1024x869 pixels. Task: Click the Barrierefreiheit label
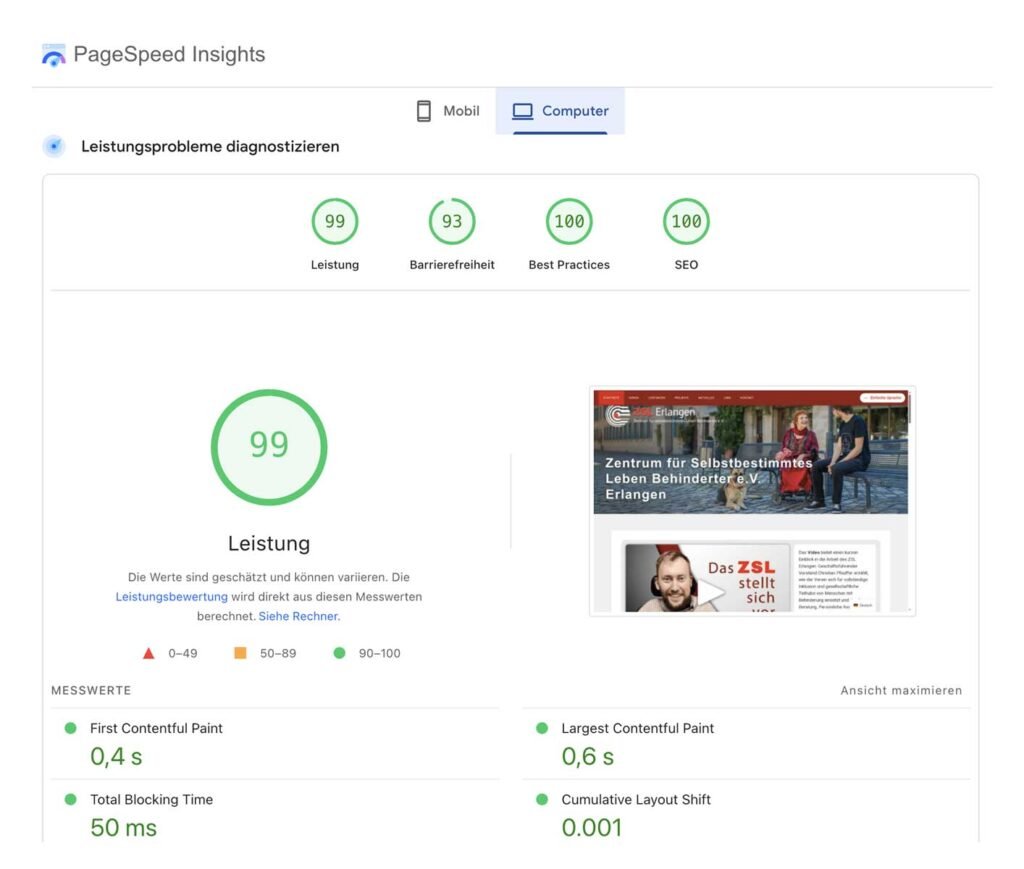click(452, 264)
